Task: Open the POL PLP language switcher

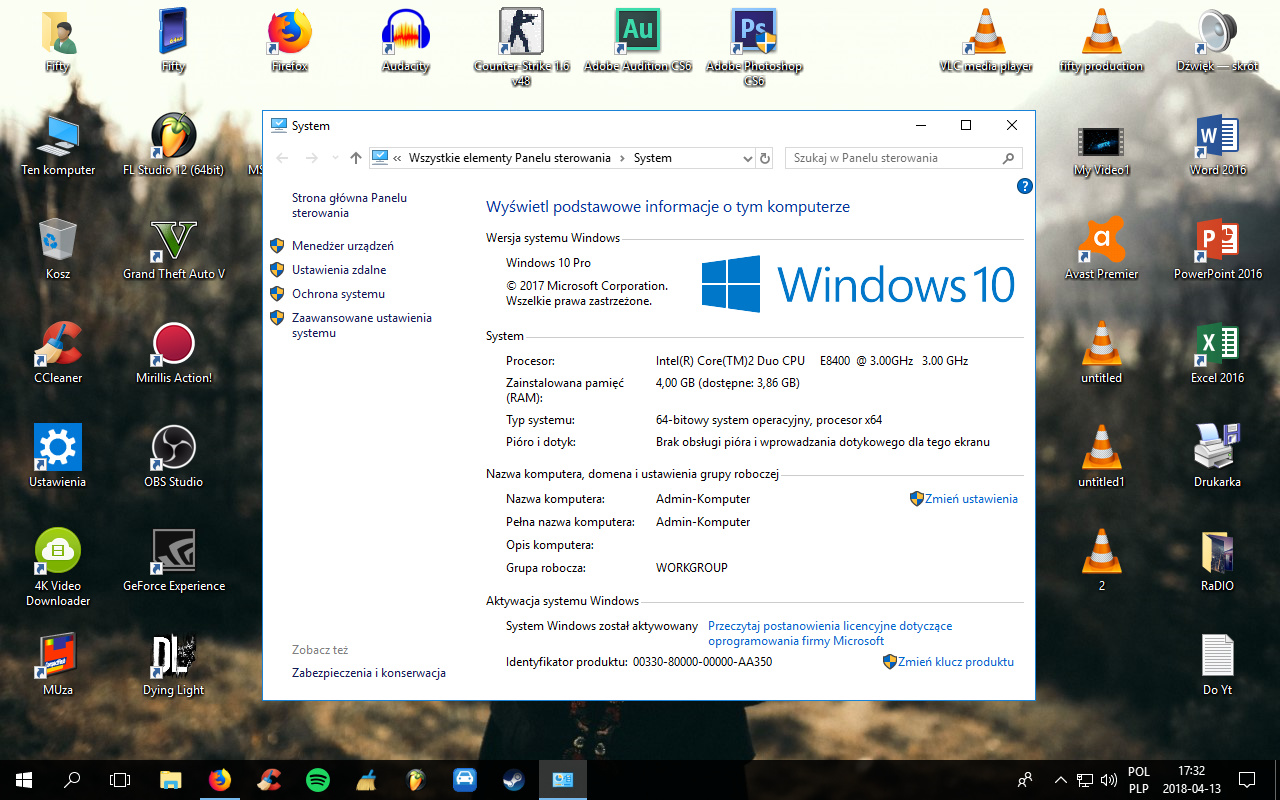Action: [1138, 779]
